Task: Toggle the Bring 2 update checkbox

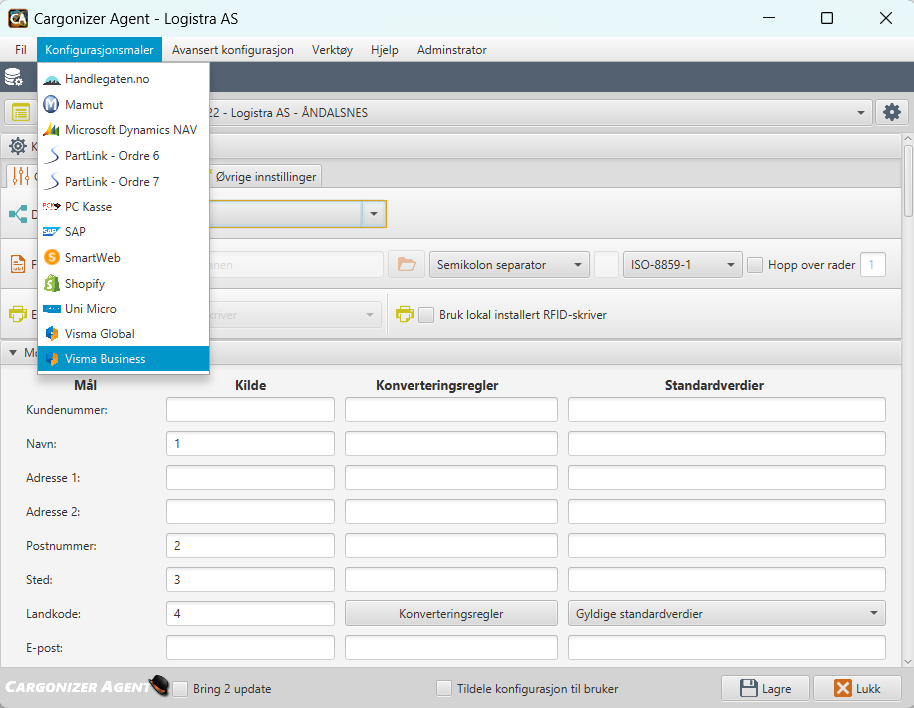Action: pyautogui.click(x=180, y=688)
